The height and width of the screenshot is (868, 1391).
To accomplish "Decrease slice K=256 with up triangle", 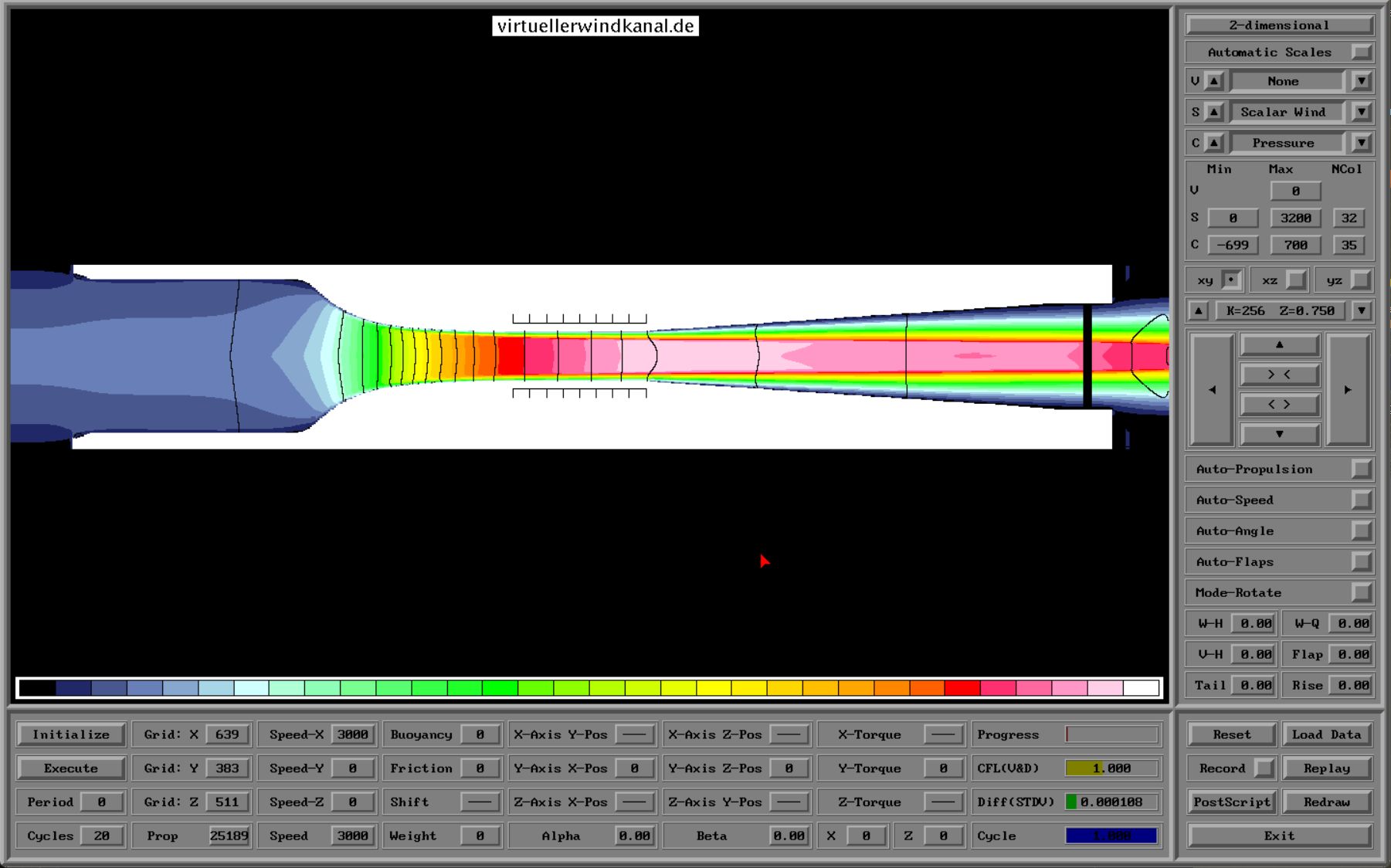I will coord(1199,310).
